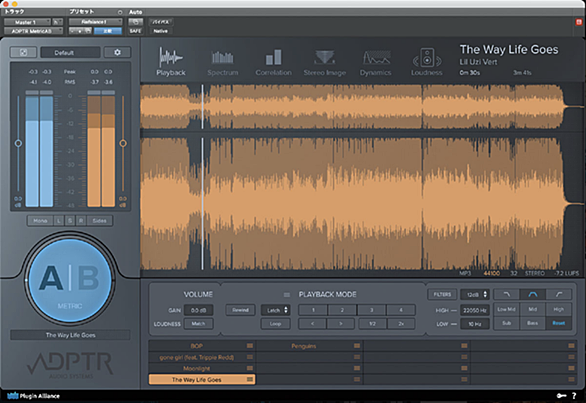Switch to the Spectrum analyzer view
586x403 pixels.
tap(223, 63)
